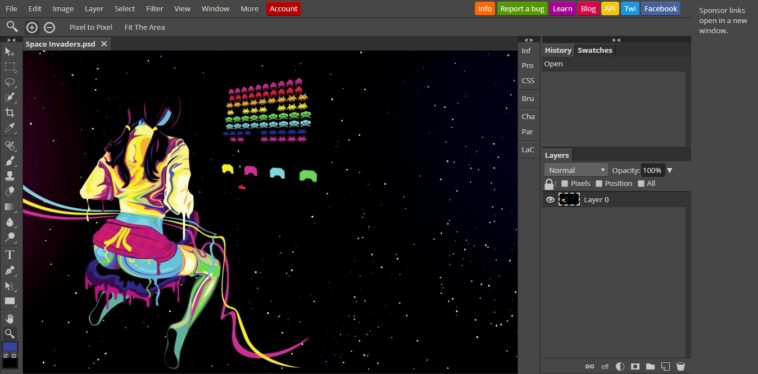Select the Rectangle shape tool

[10, 301]
